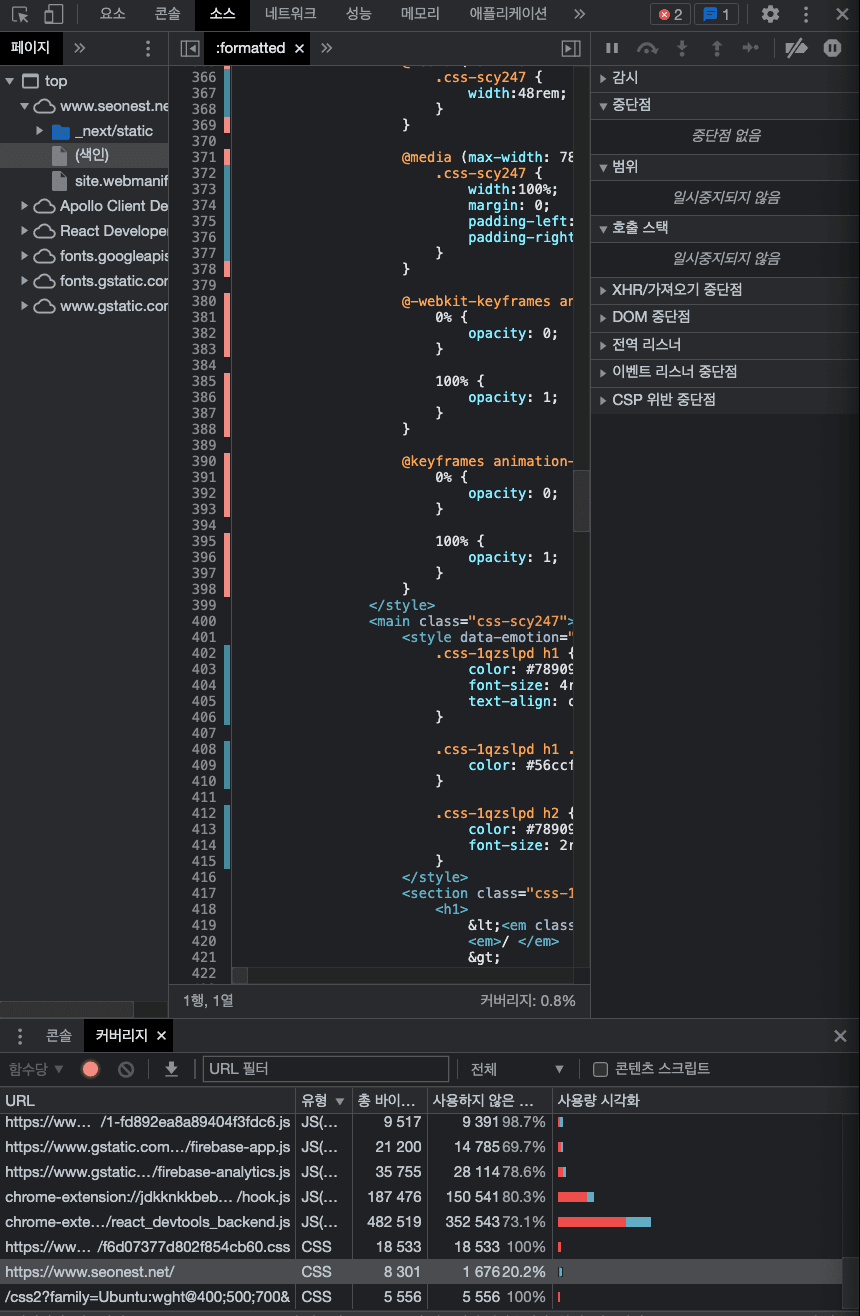
Task: Select the firebase-app.js coverage row
Action: click(x=148, y=1147)
